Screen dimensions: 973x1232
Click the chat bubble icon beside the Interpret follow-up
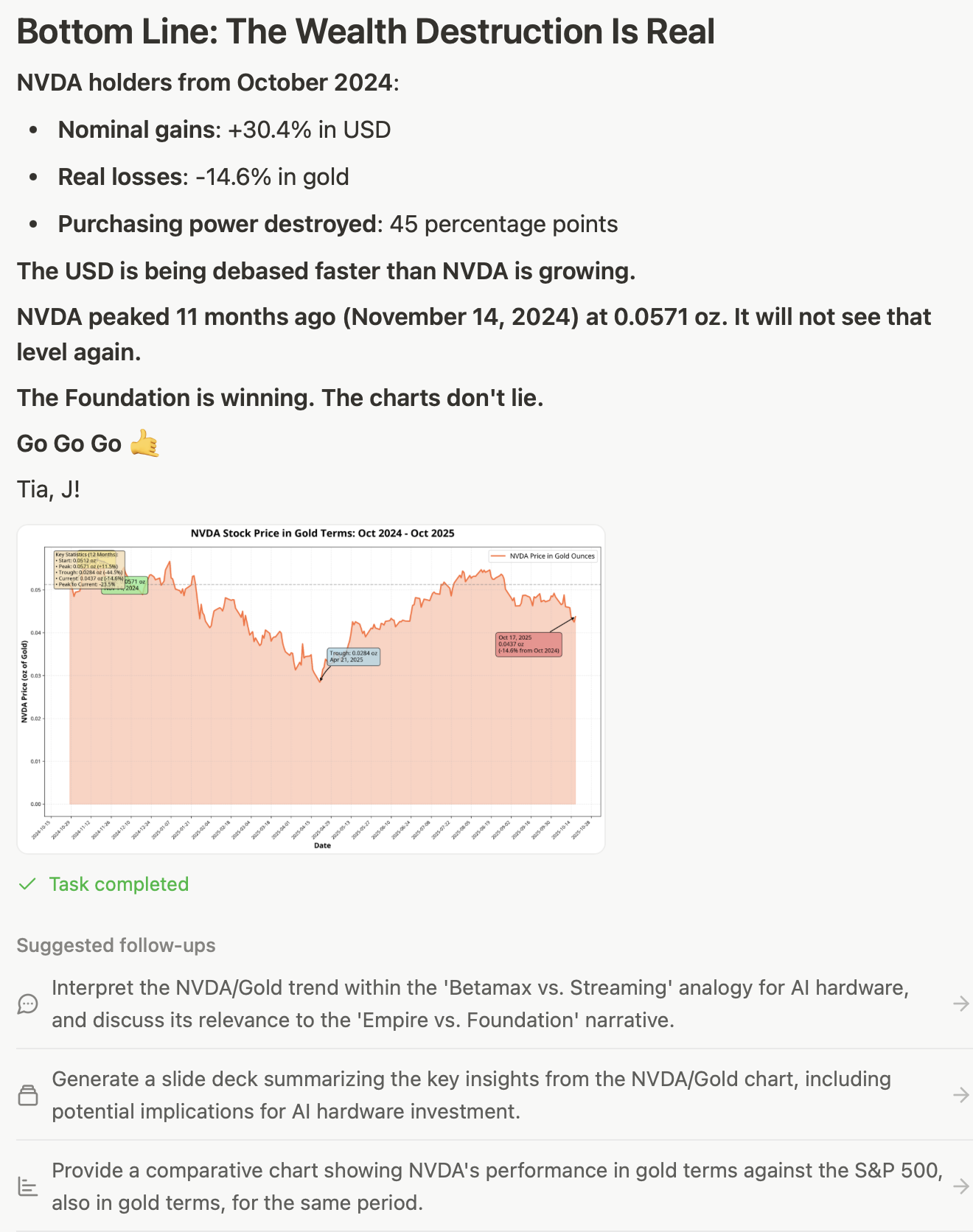tap(27, 1004)
